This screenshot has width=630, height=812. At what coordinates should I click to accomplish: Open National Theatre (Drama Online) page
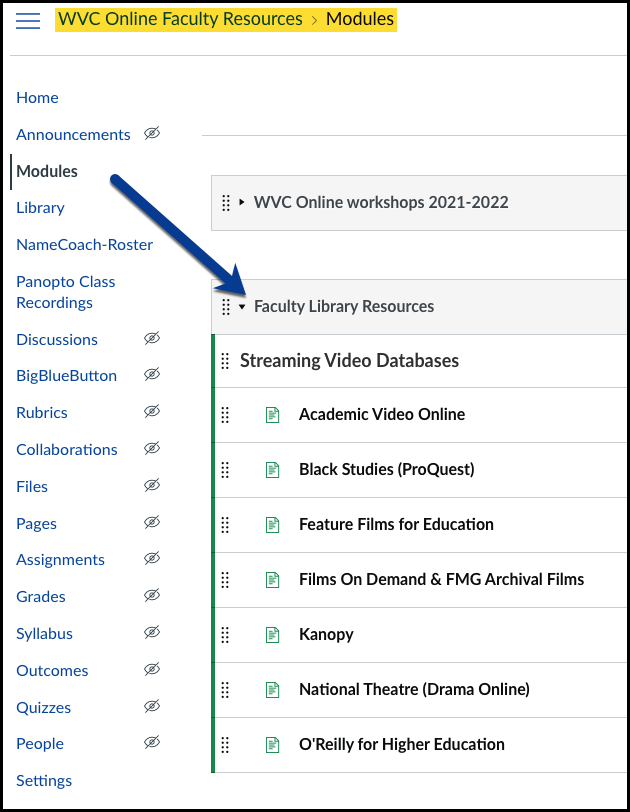[x=414, y=689]
